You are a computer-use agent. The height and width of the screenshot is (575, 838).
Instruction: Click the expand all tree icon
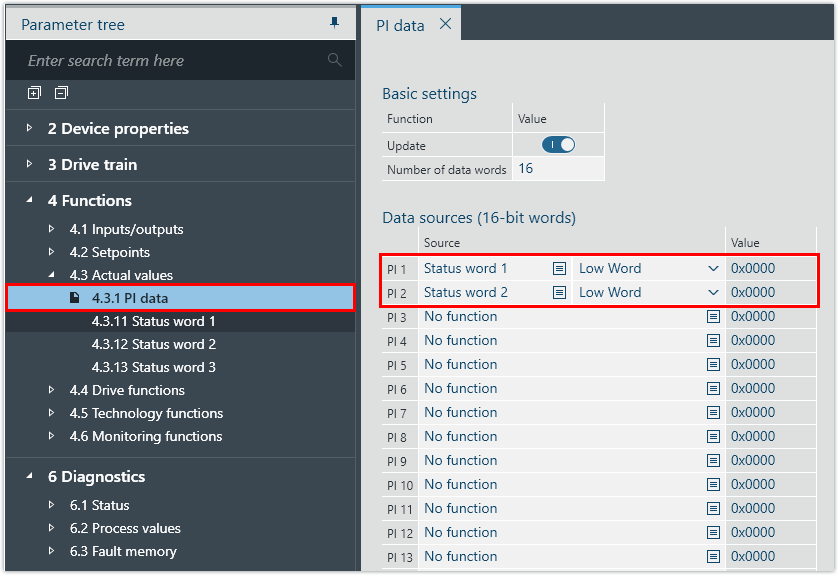pos(34,93)
